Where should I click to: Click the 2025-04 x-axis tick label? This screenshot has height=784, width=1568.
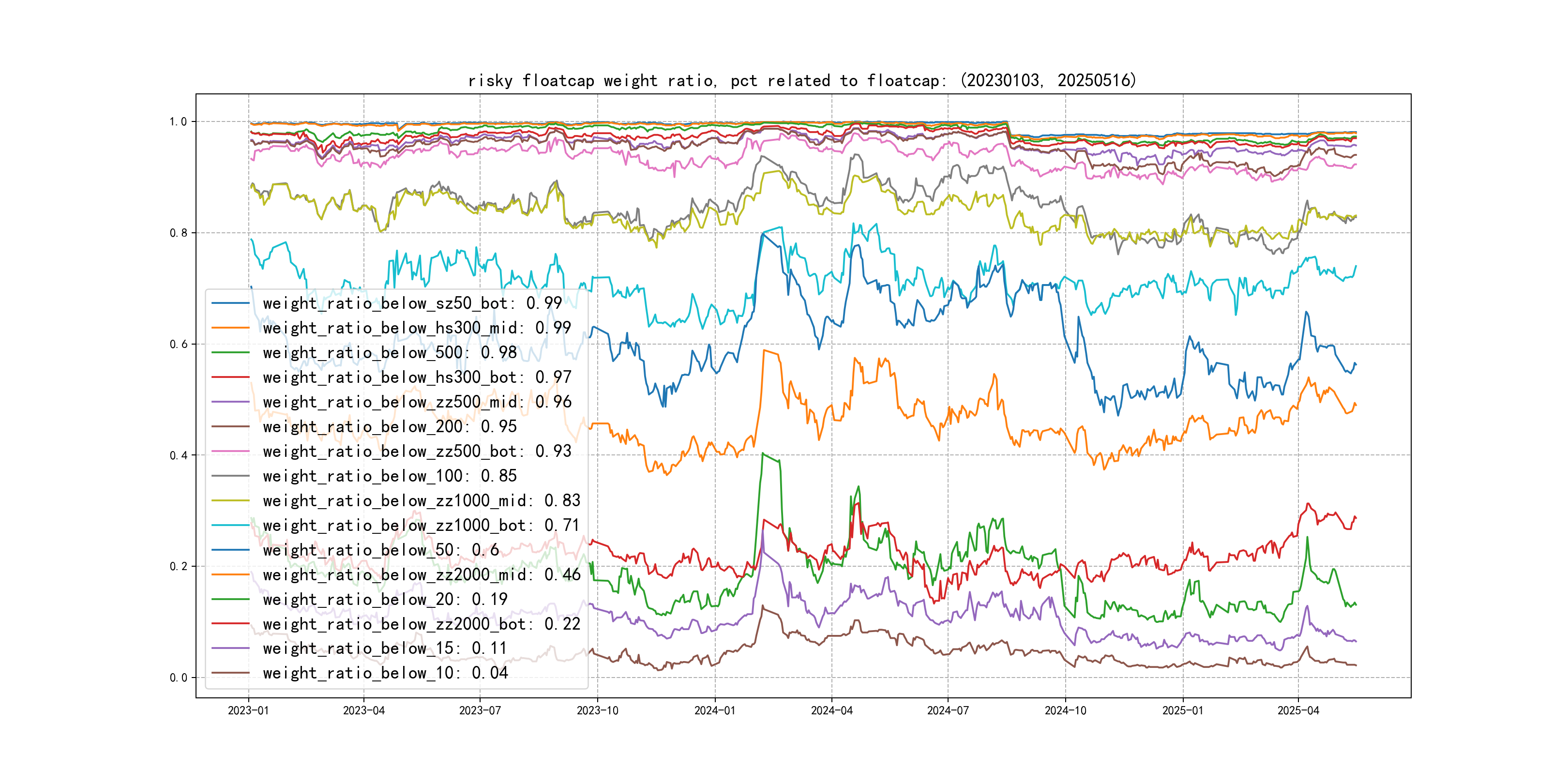(x=1298, y=710)
